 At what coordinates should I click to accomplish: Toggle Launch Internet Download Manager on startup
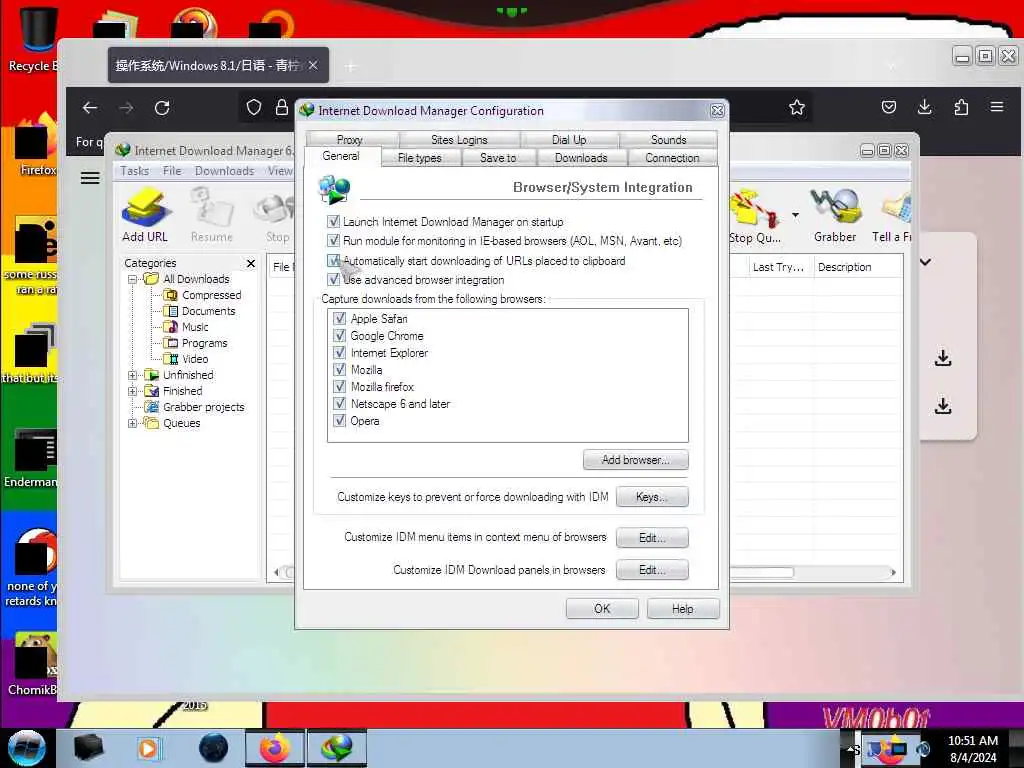click(x=334, y=221)
